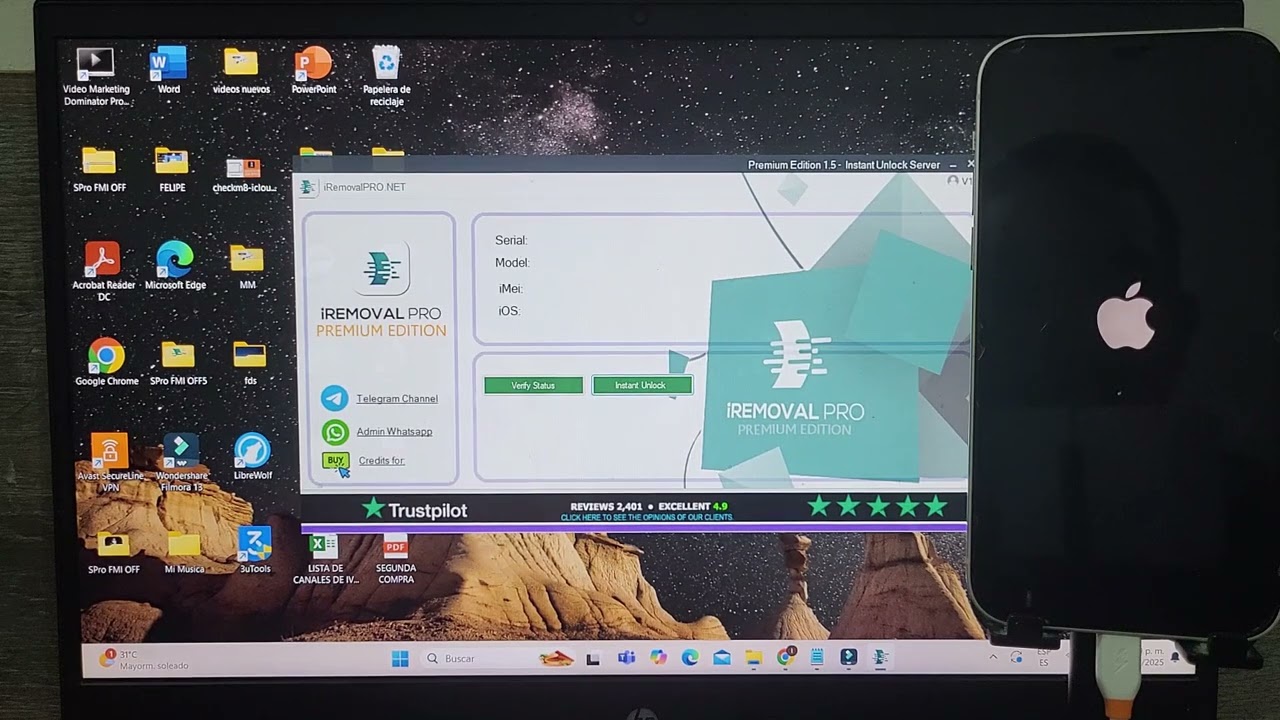Image resolution: width=1280 pixels, height=720 pixels.
Task: Click 'Click here to see the opinions' text
Action: tap(646, 517)
